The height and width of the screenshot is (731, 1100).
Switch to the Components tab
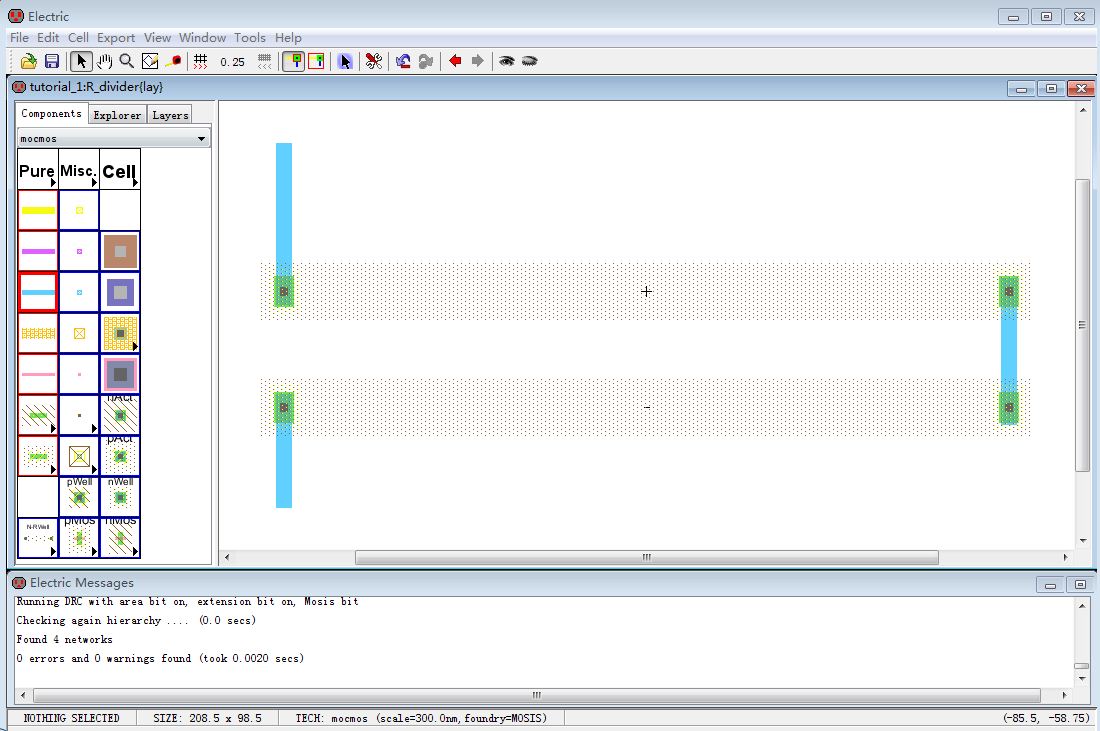(x=51, y=114)
